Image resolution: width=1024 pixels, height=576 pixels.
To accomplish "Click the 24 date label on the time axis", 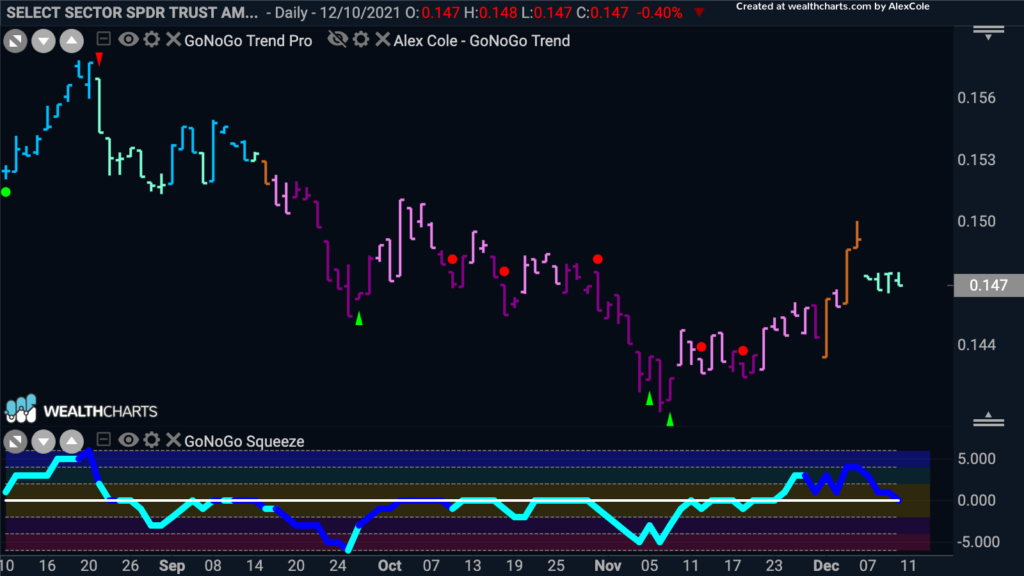I will point(338,566).
